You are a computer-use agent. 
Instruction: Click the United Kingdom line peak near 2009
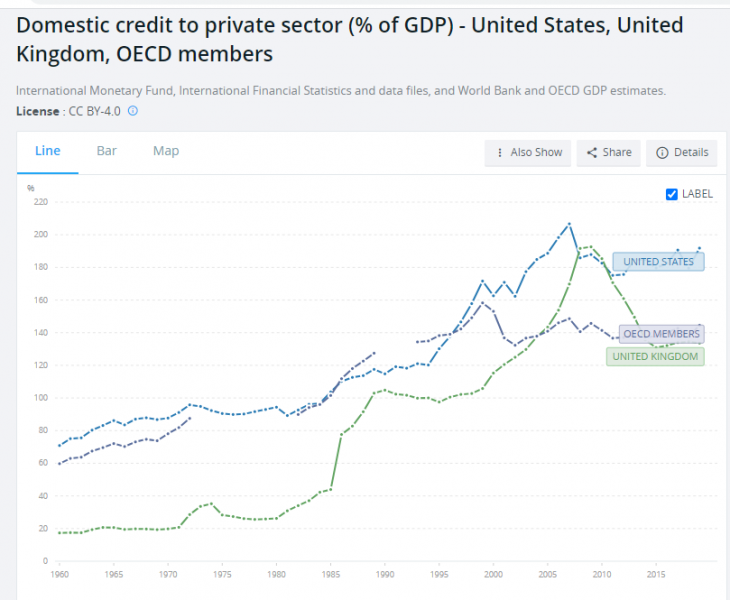tap(591, 246)
